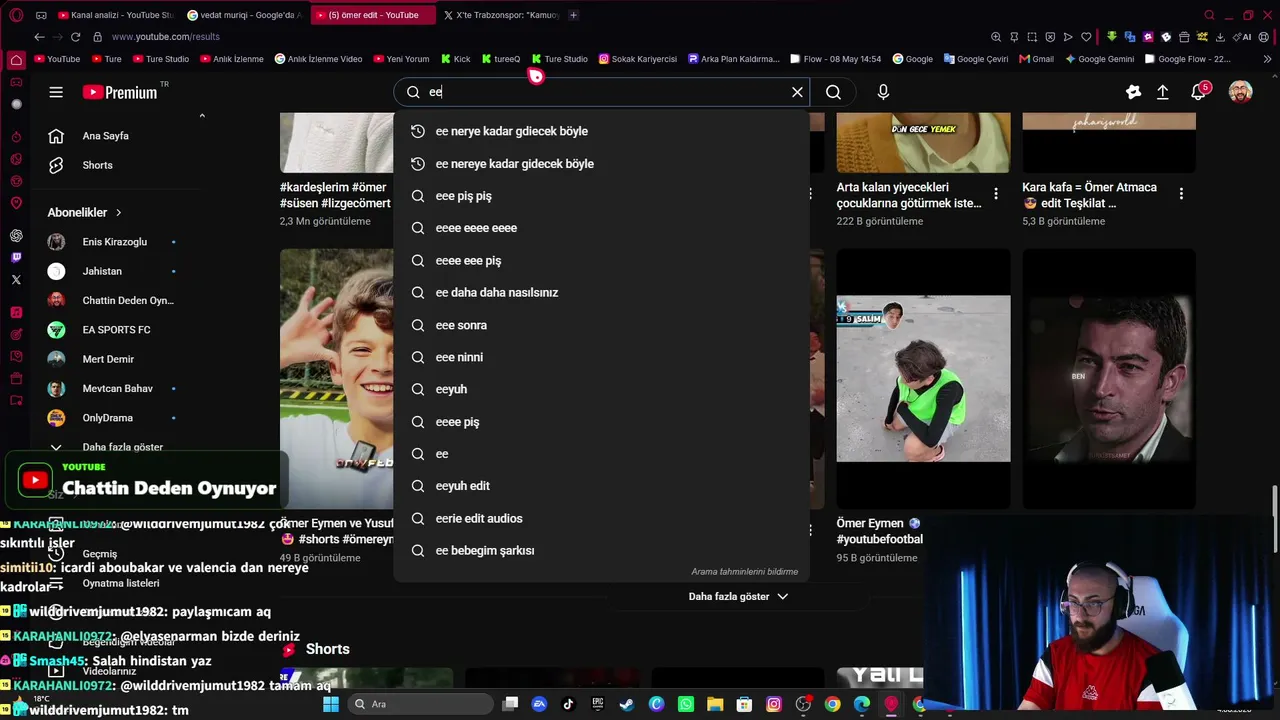Select suggestion 'ee bebegim şarkısı'
The width and height of the screenshot is (1280, 720).
coord(601,550)
